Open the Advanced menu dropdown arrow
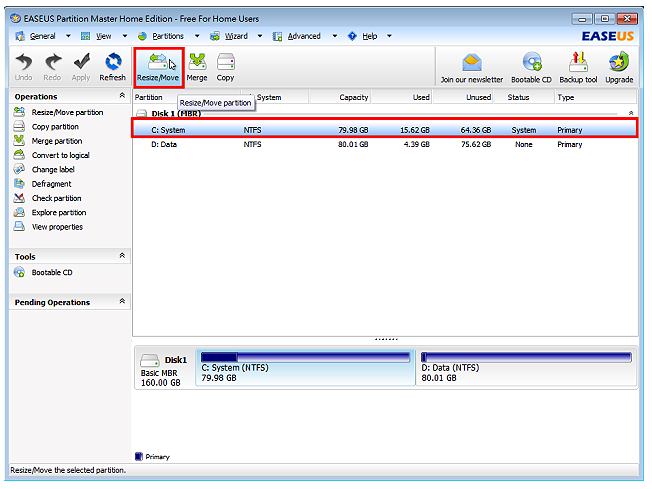This screenshot has width=652, height=489. click(335, 36)
